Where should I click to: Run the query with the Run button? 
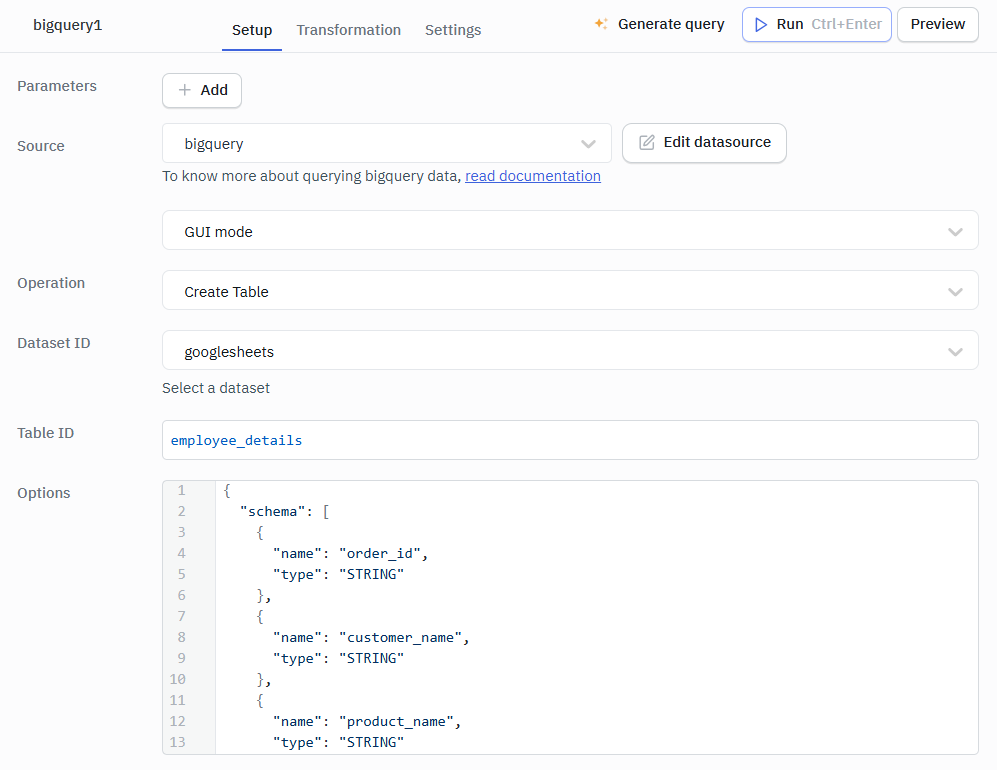(816, 25)
